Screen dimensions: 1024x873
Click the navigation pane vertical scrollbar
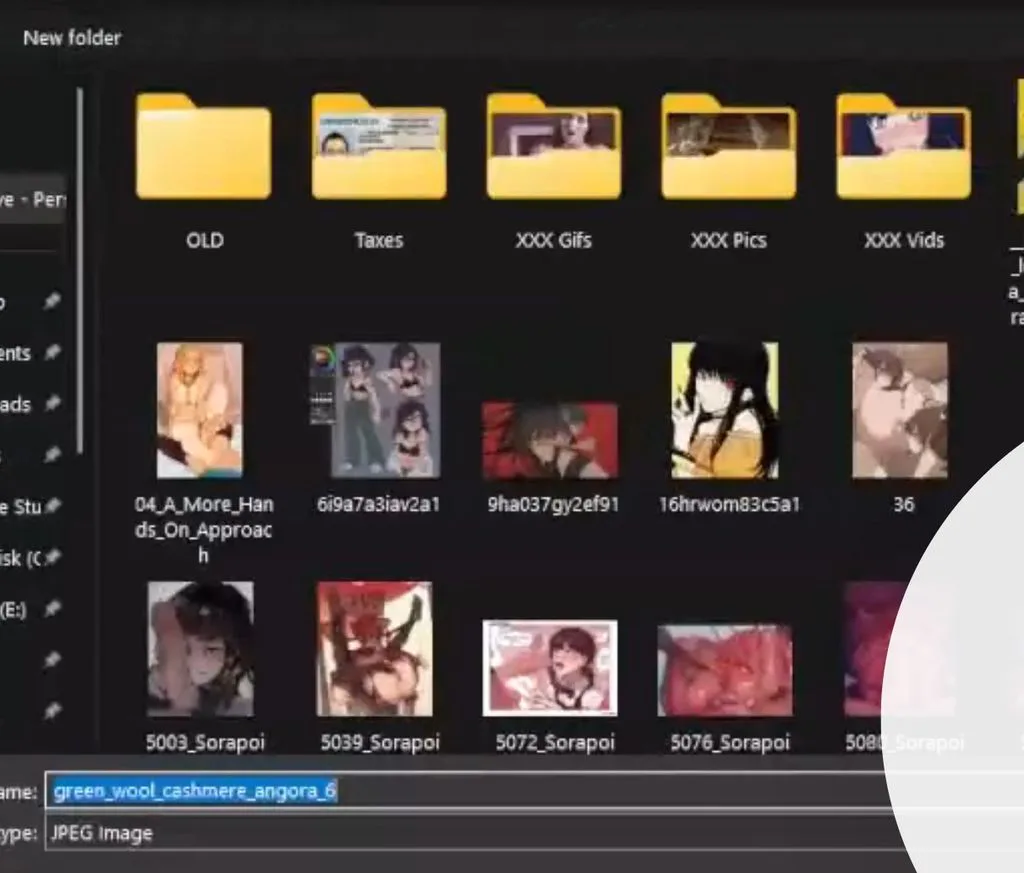point(80,271)
